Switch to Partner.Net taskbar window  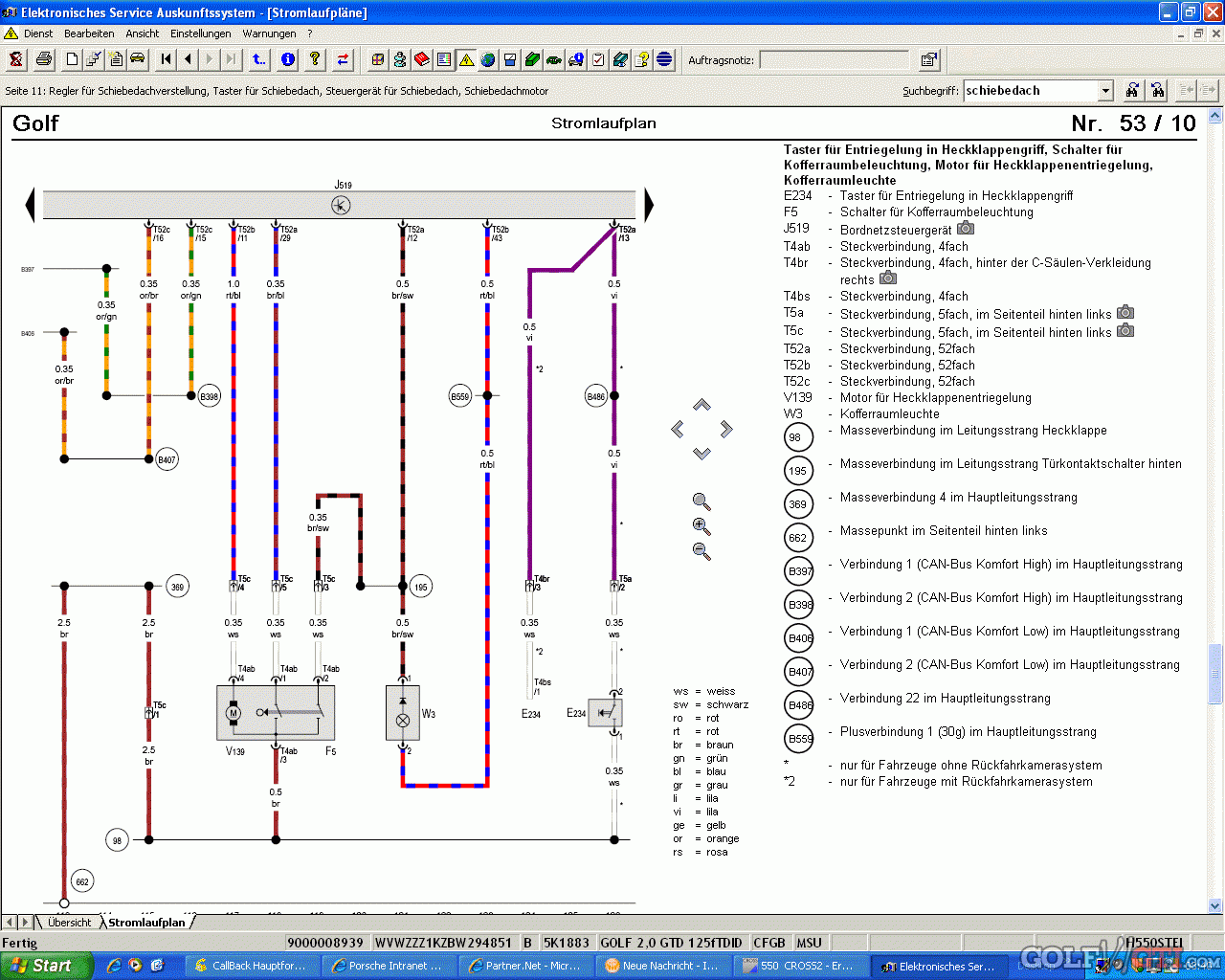pos(524,966)
